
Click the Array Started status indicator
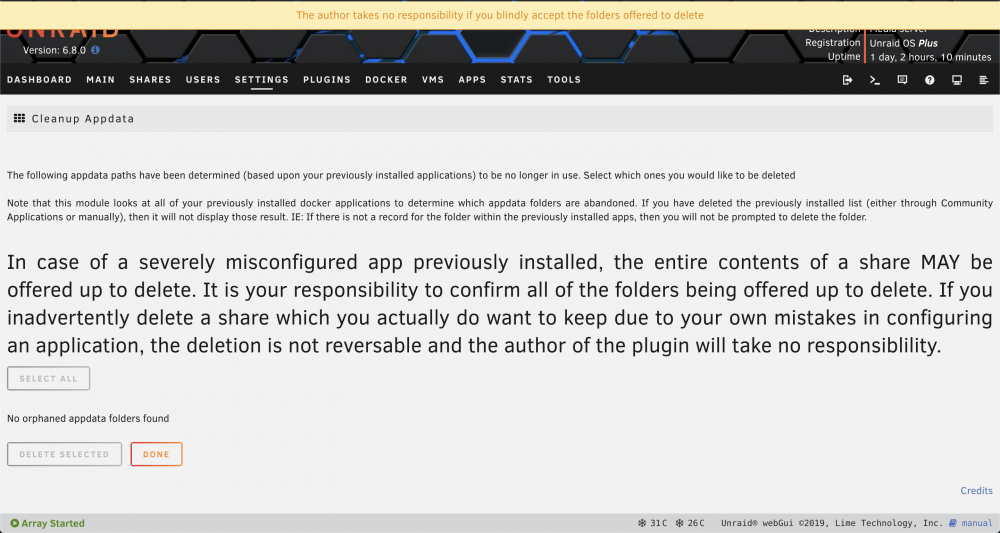48,523
